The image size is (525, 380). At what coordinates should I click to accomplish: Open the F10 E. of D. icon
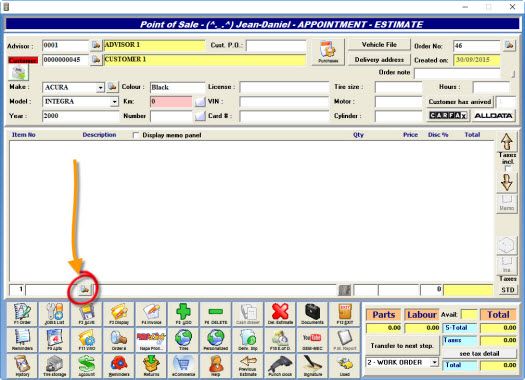[x=280, y=340]
